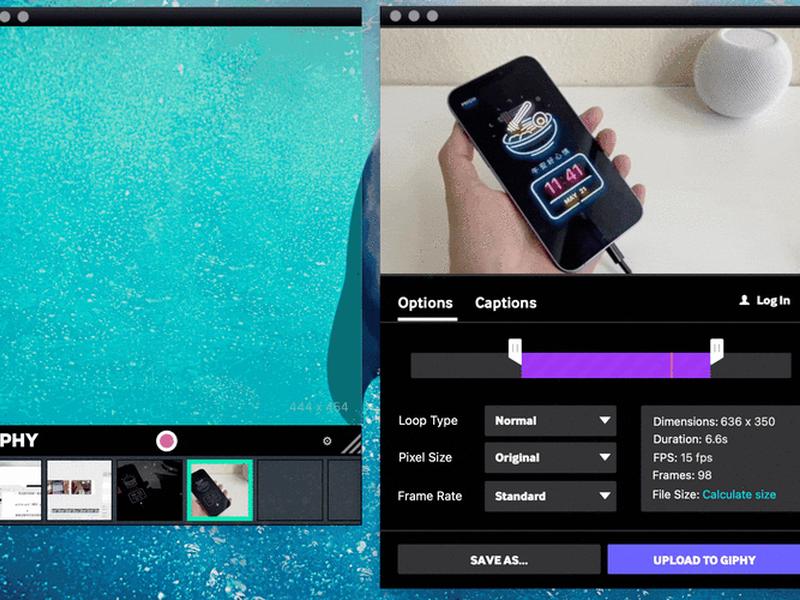The height and width of the screenshot is (600, 800).
Task: Click the '444 x 464' size readout in capture window
Action: 319,407
